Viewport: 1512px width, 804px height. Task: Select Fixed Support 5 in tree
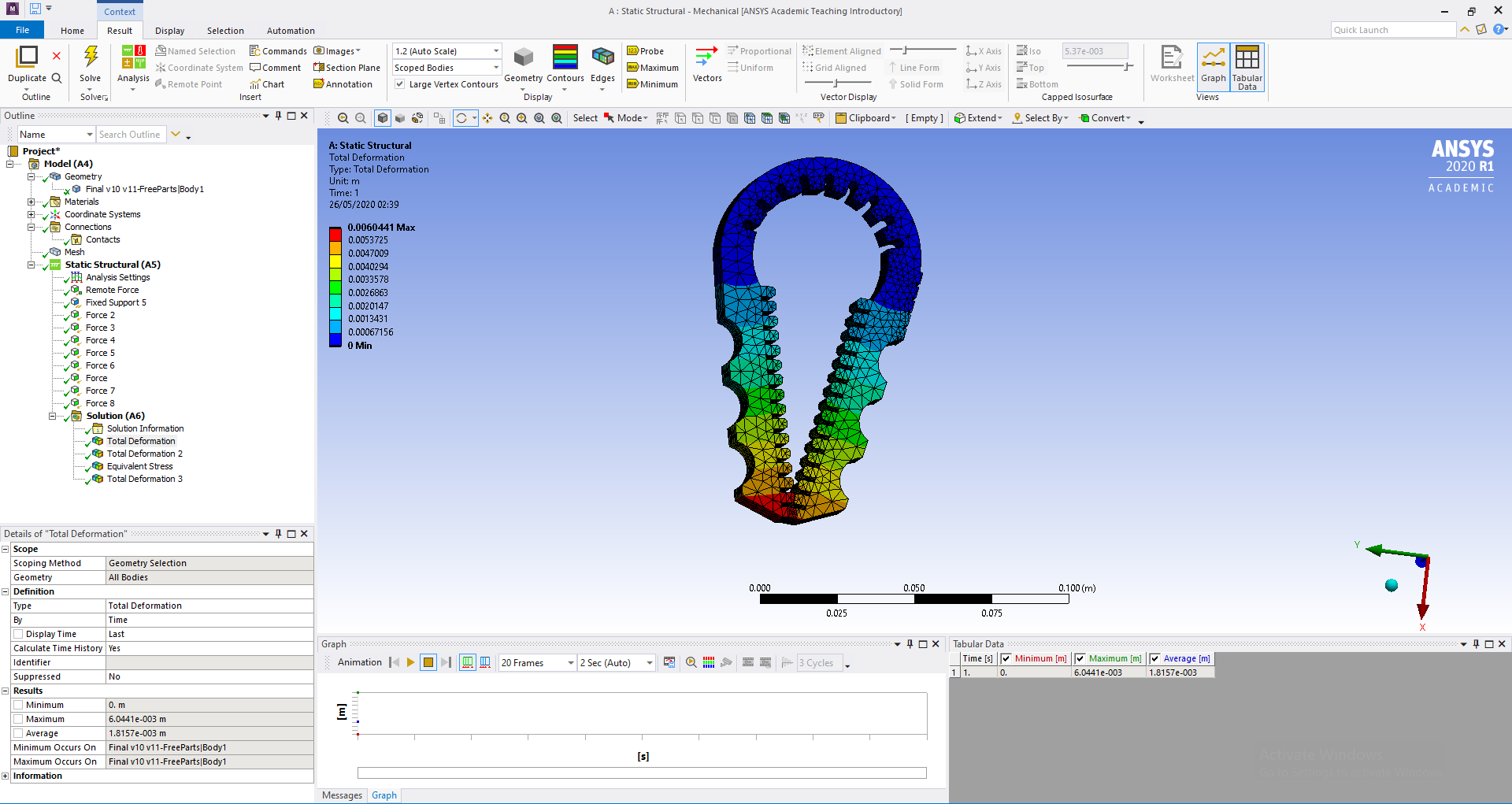pos(116,302)
